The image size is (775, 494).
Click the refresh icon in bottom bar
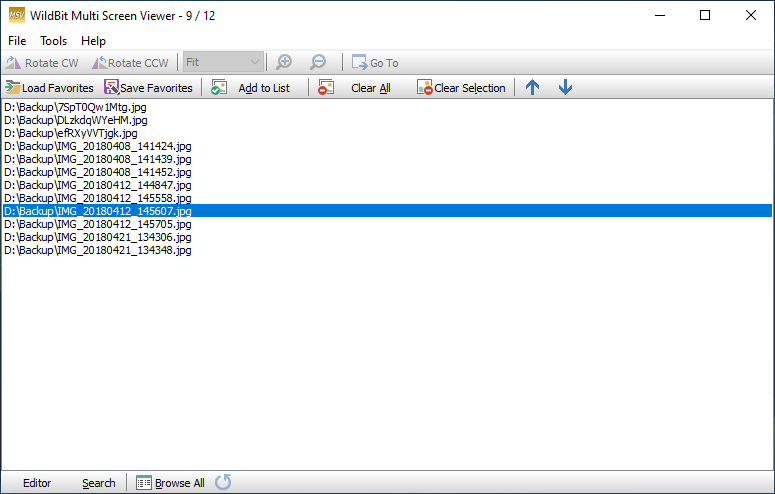pyautogui.click(x=223, y=483)
